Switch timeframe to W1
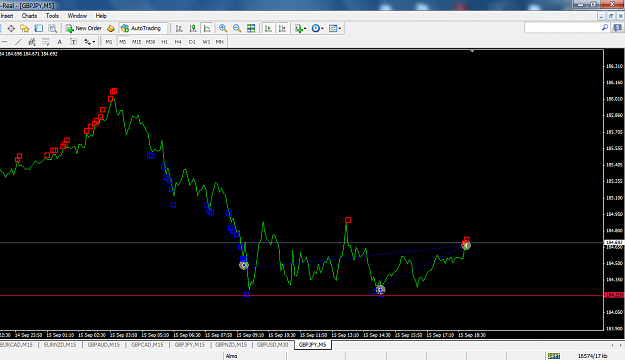625x360 pixels. 206,41
